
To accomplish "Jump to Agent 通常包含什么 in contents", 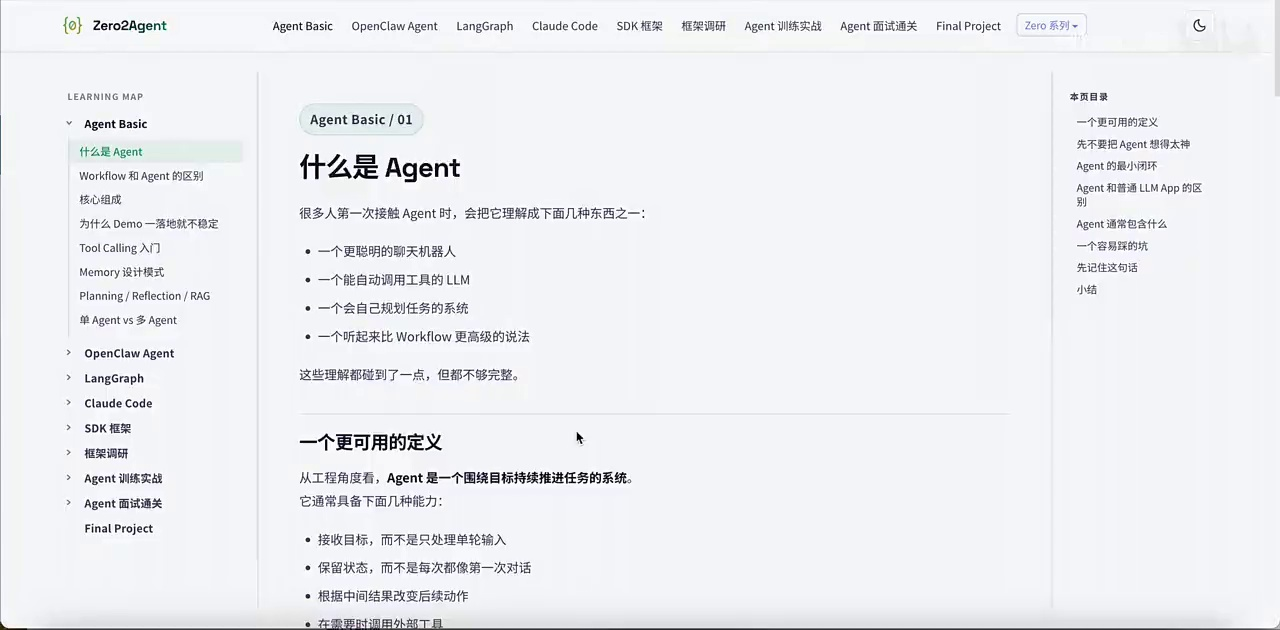I will [1121, 224].
